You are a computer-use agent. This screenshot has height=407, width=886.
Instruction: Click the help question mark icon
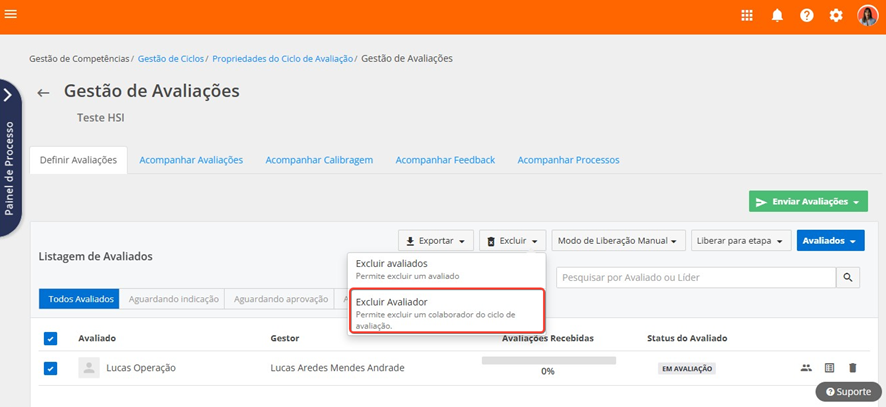point(807,16)
